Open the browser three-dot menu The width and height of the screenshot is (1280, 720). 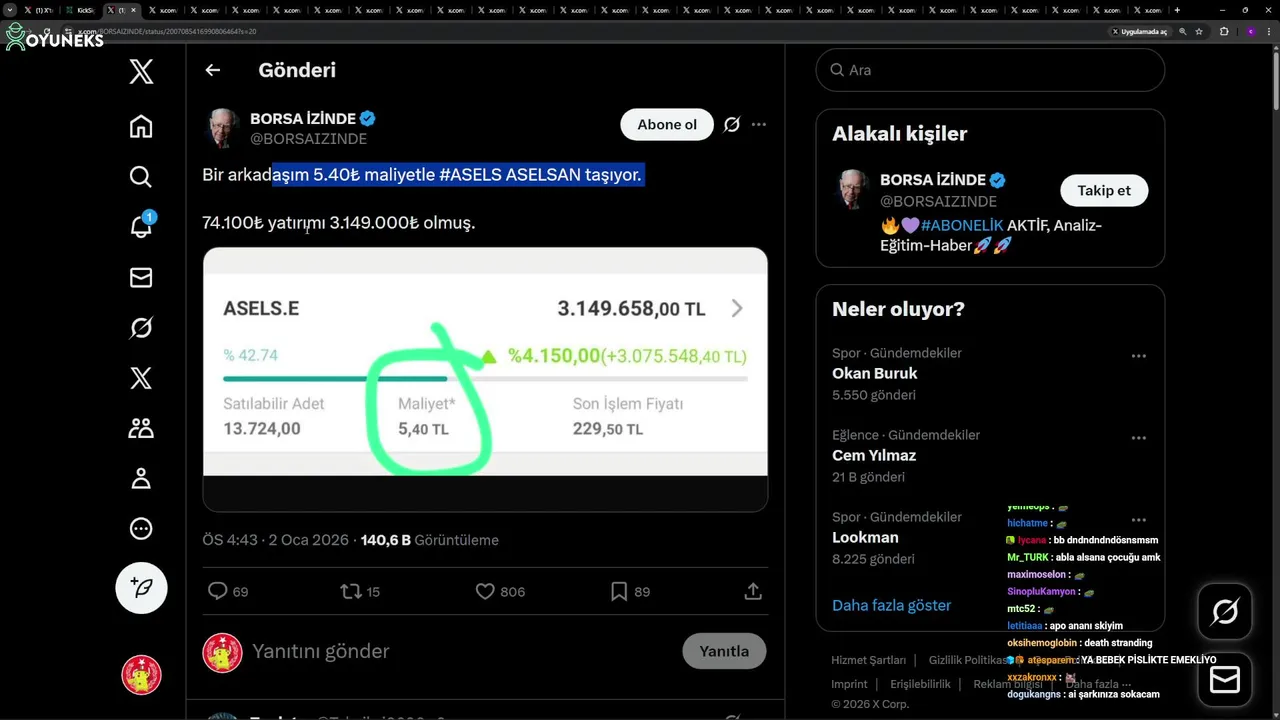tap(1268, 31)
